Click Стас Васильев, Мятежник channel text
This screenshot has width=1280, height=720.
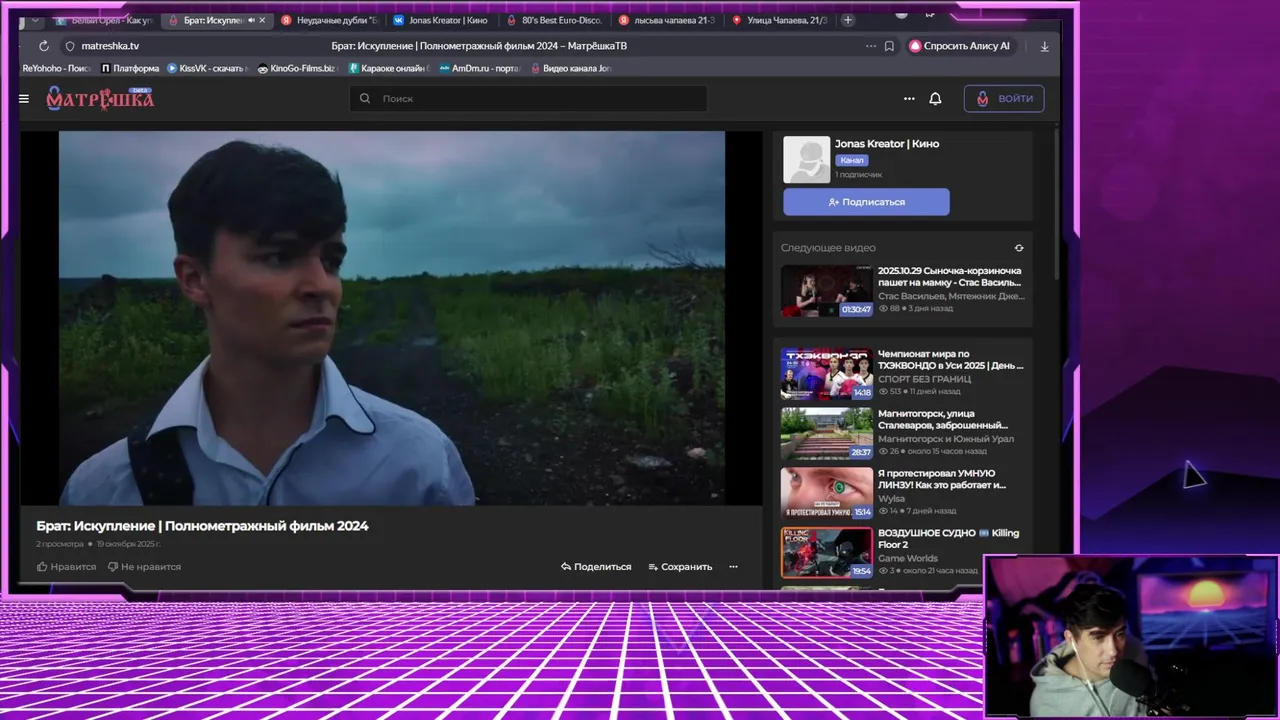tap(951, 296)
